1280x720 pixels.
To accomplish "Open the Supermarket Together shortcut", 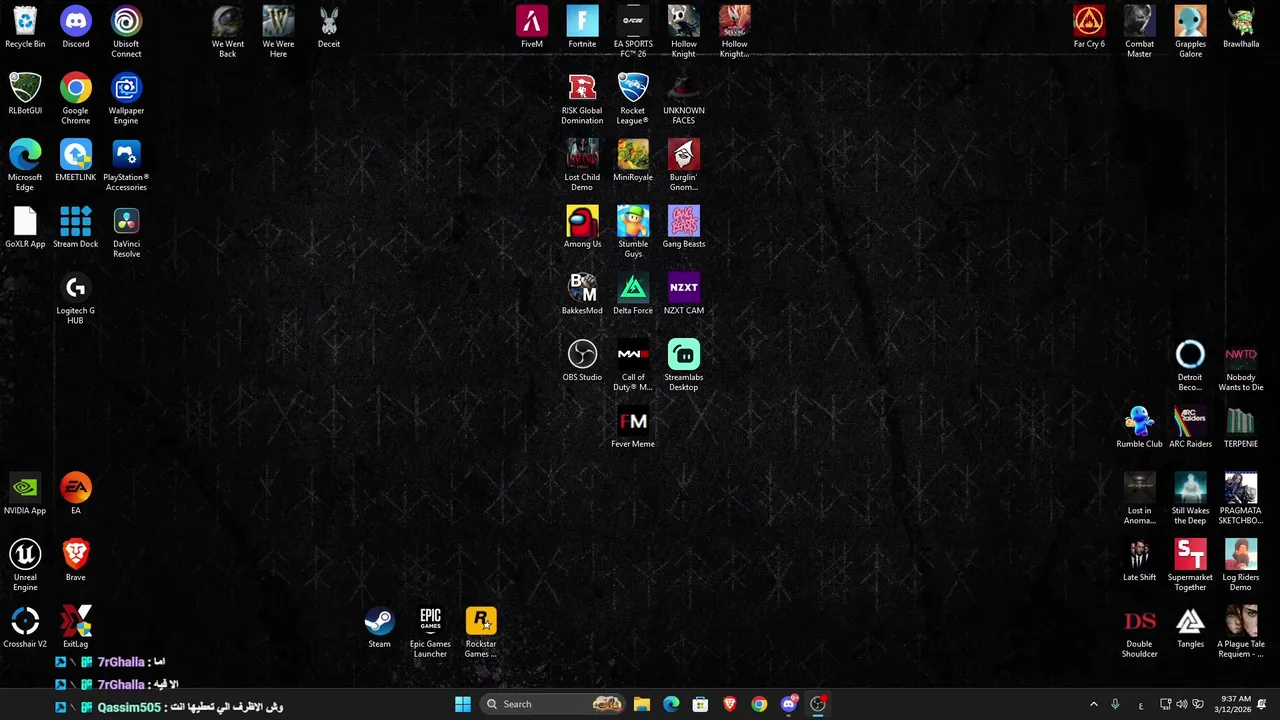I will pos(1190,566).
